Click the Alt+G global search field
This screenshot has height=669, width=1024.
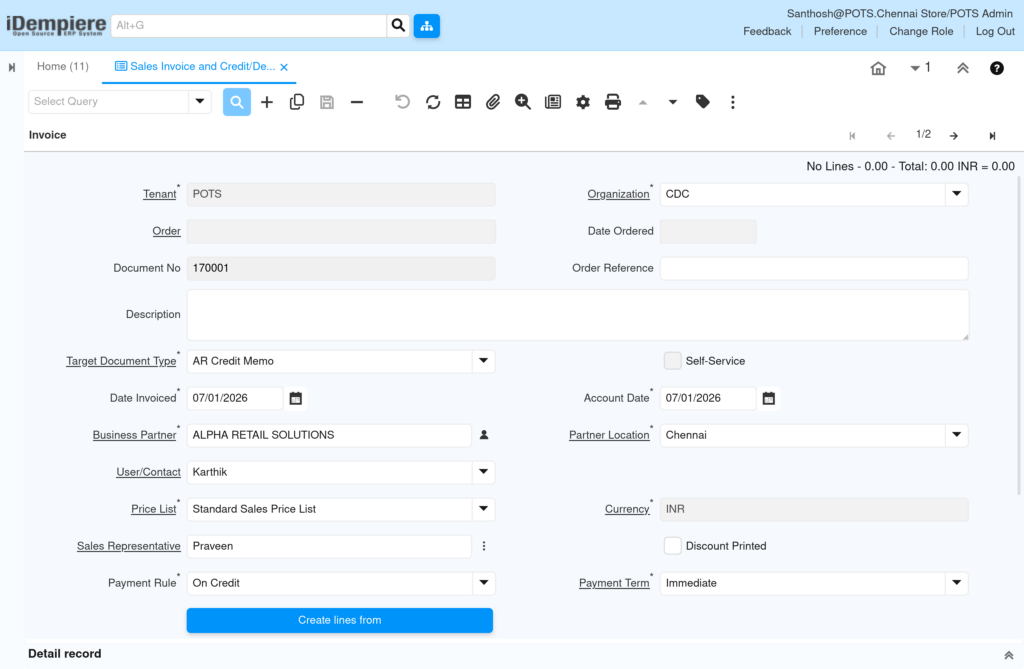pyautogui.click(x=249, y=25)
